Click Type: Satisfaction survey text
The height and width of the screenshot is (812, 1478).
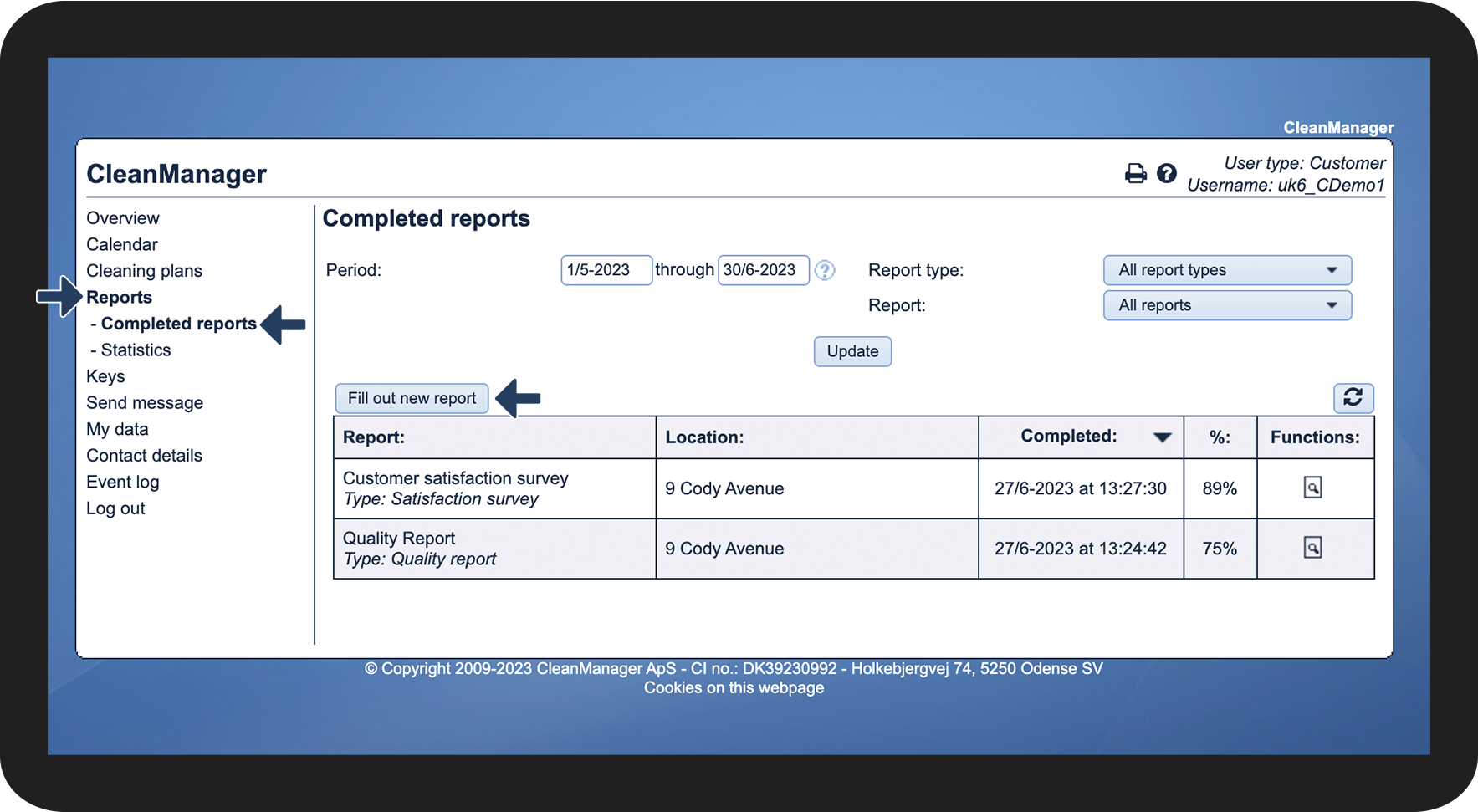coord(441,499)
